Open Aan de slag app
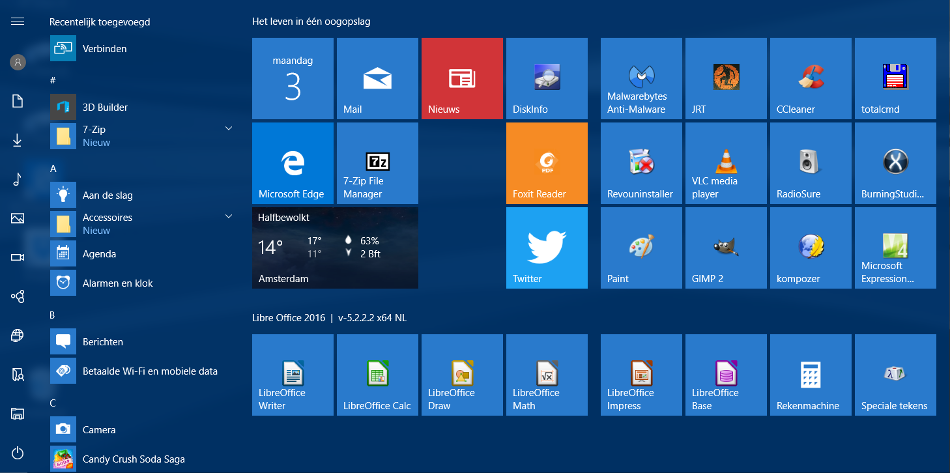This screenshot has height=473, width=950. pyautogui.click(x=142, y=195)
